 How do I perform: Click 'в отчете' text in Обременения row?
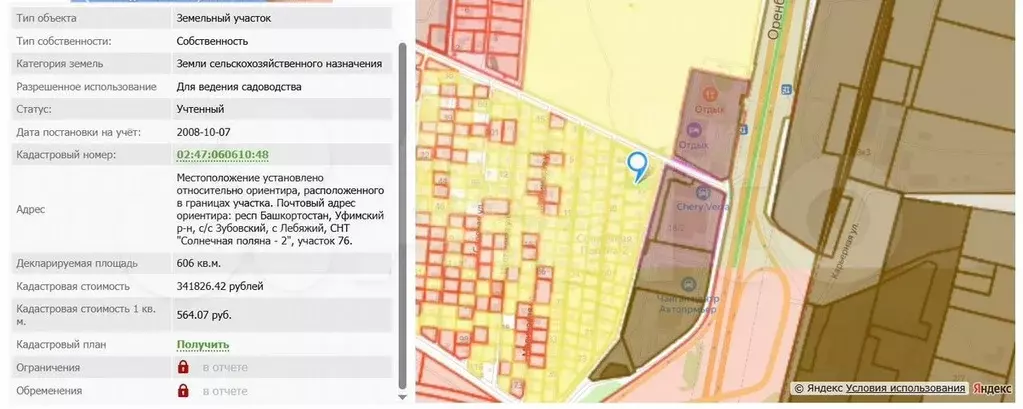pos(225,391)
